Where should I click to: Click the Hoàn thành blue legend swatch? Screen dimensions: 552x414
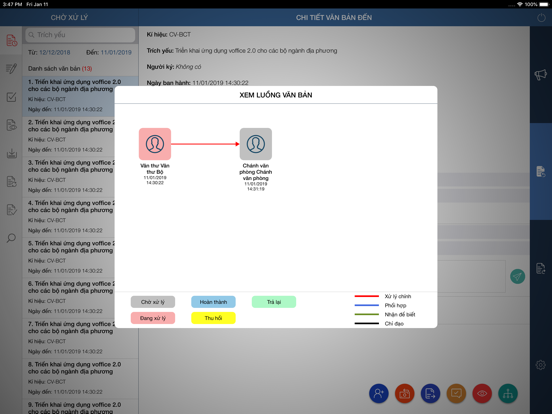click(213, 302)
